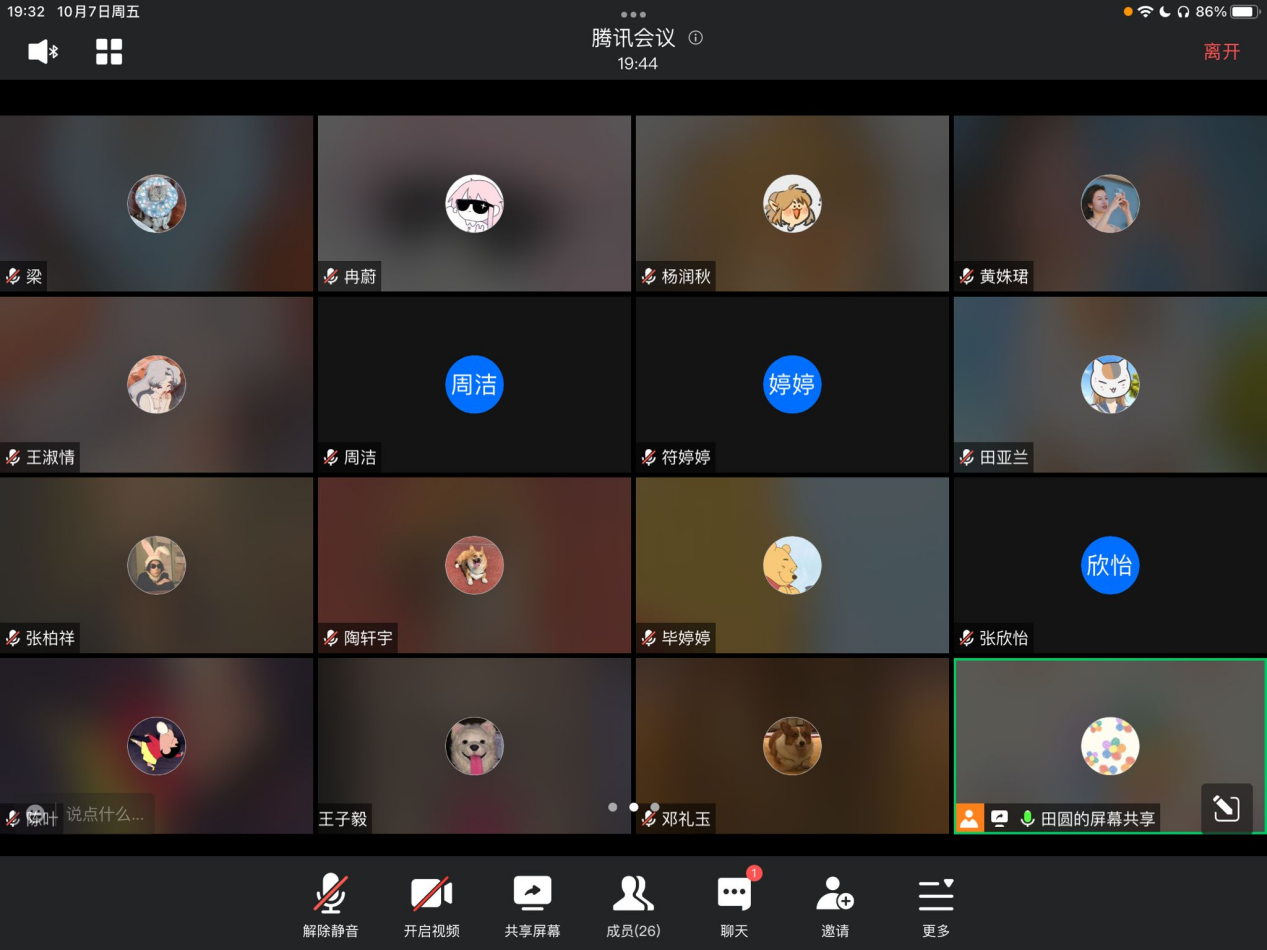
Task: Toggle microphone with 解除静音
Action: click(x=331, y=903)
